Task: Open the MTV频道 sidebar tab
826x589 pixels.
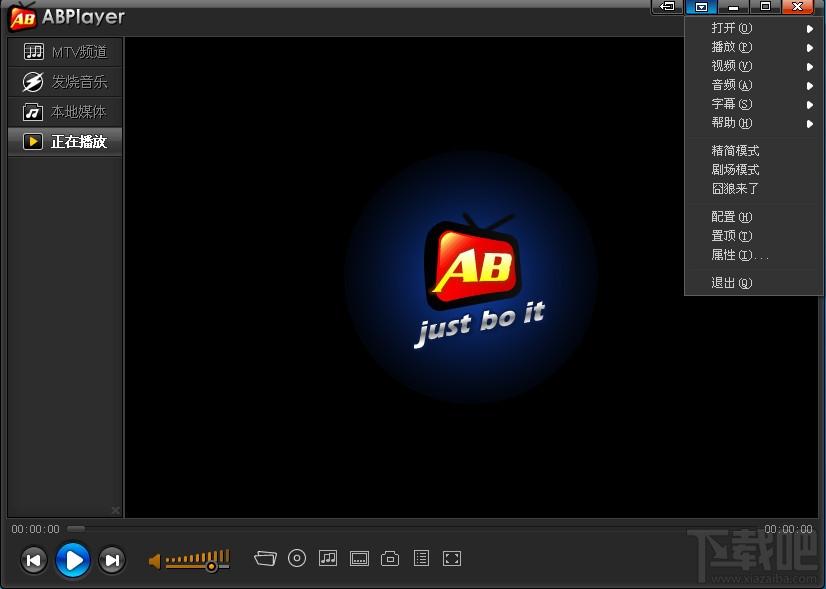Action: (x=65, y=52)
